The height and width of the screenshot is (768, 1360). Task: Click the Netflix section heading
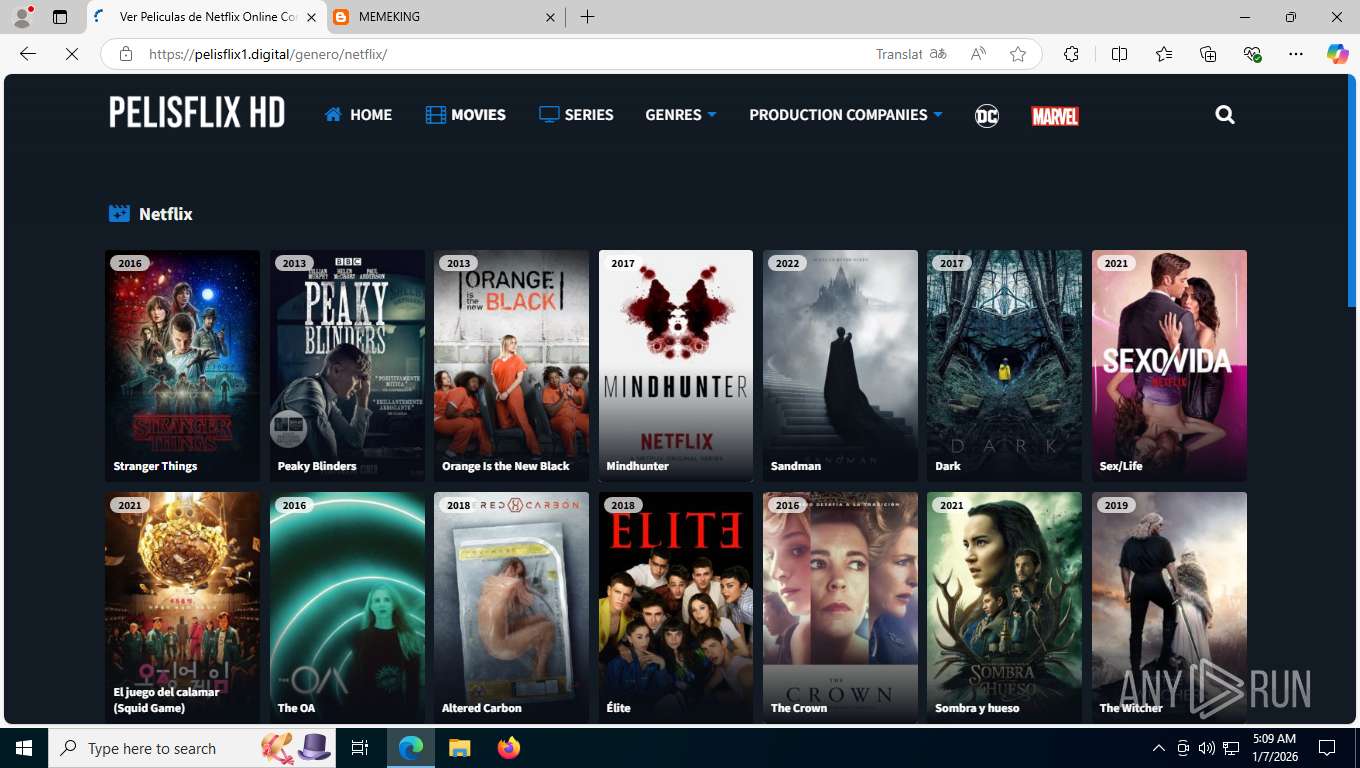151,214
